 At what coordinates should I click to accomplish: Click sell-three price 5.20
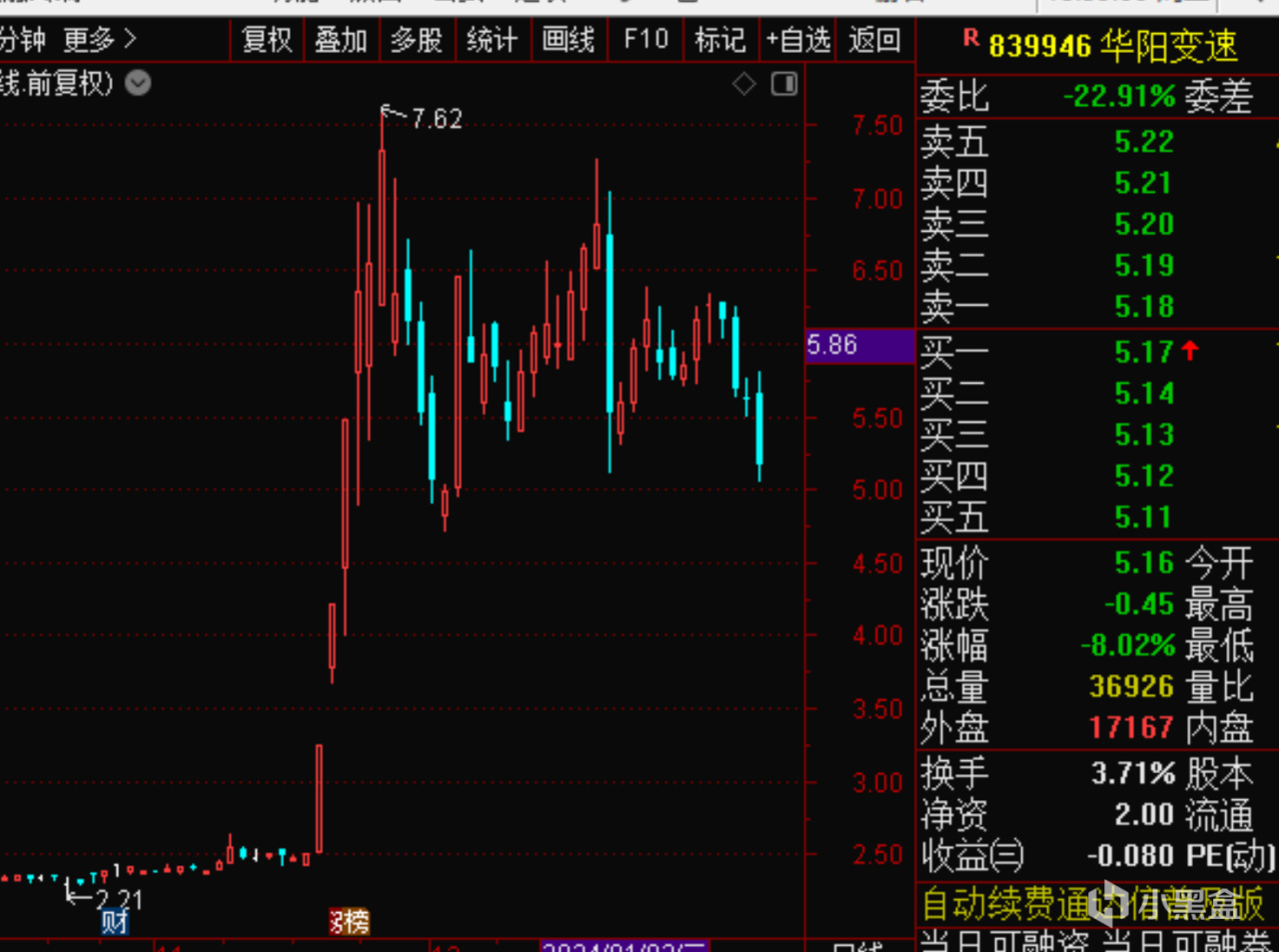1144,225
